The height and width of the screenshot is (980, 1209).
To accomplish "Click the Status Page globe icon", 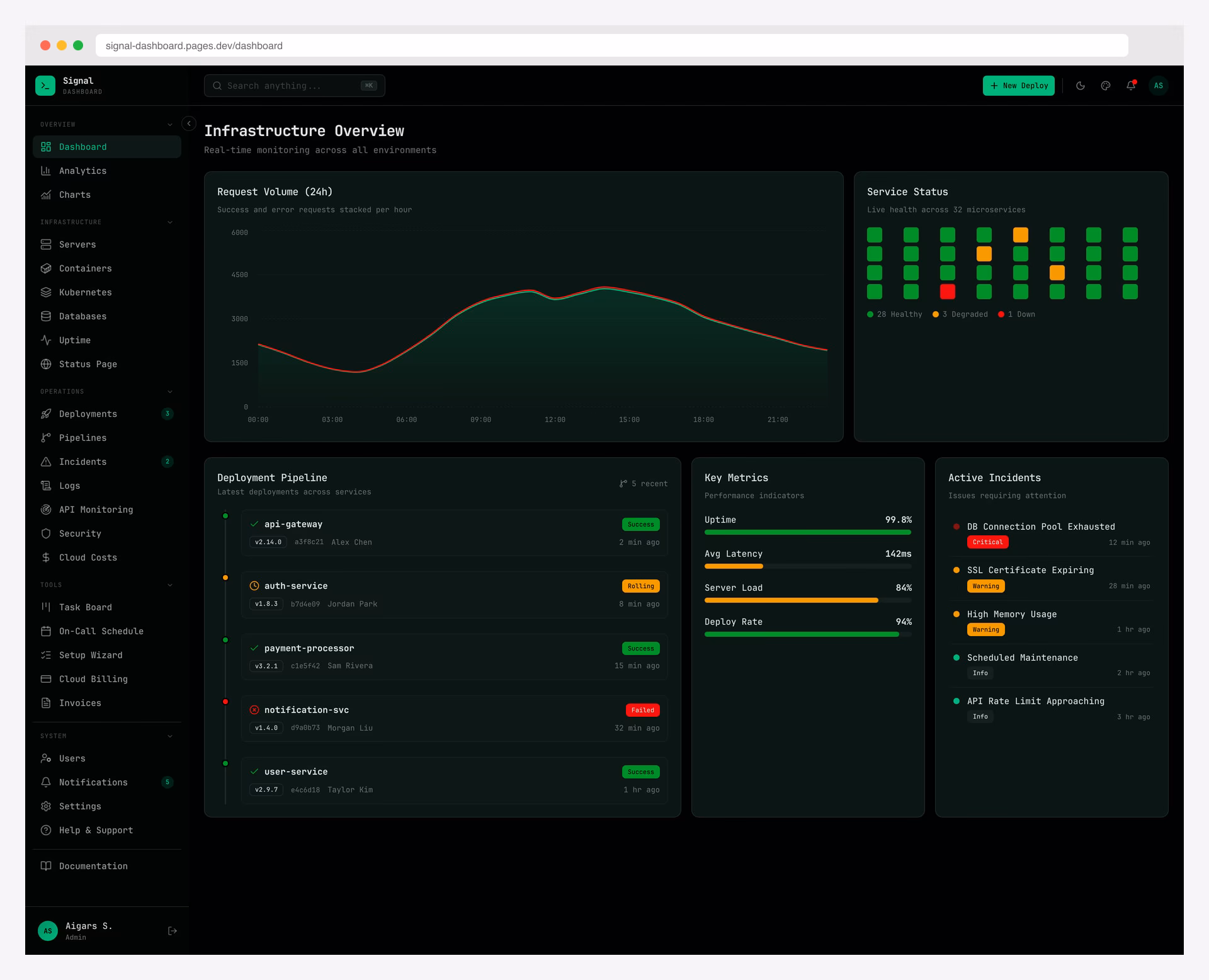I will tap(46, 364).
